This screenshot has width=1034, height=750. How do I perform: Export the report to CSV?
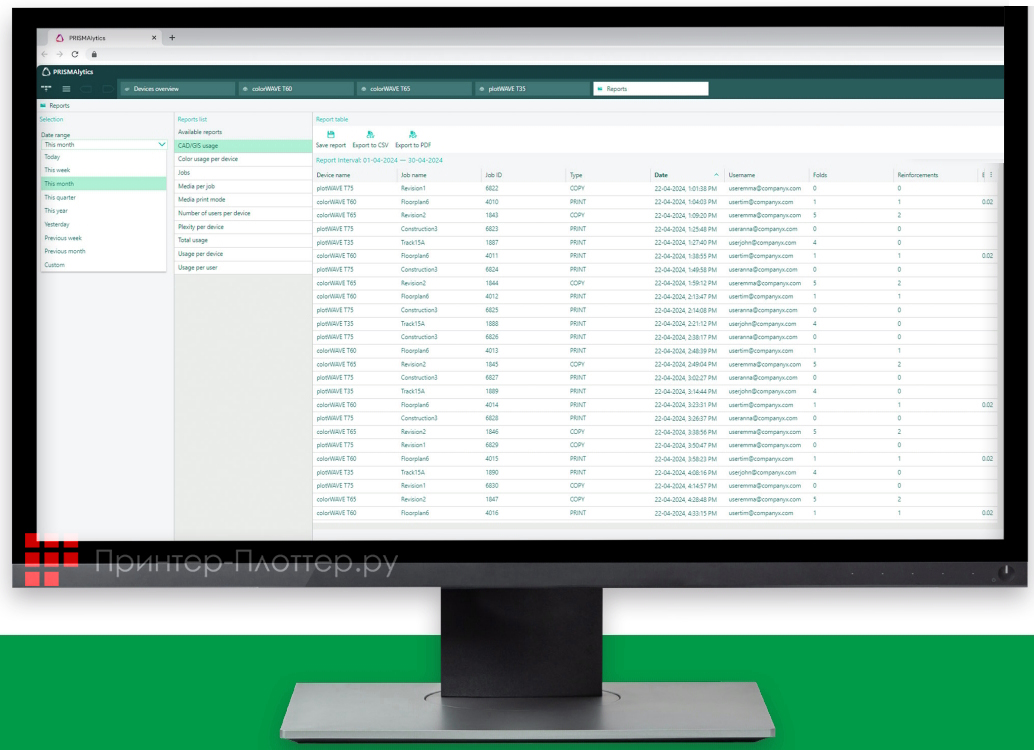(370, 134)
